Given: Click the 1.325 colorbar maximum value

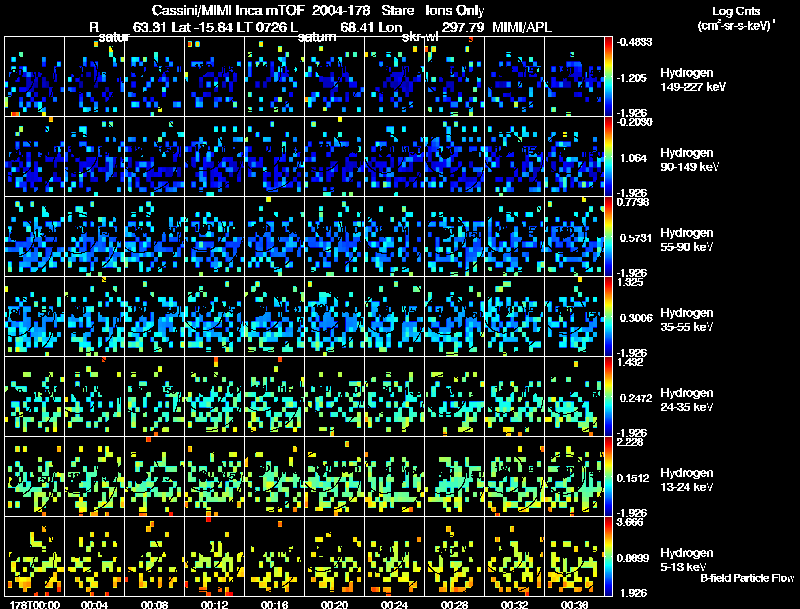Looking at the screenshot, I should 630,282.
